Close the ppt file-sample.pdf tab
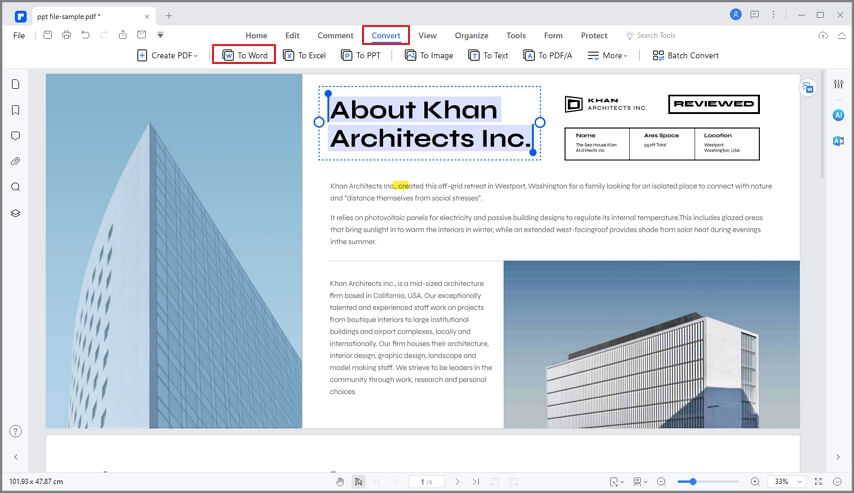Image resolution: width=854 pixels, height=493 pixels. 147,16
